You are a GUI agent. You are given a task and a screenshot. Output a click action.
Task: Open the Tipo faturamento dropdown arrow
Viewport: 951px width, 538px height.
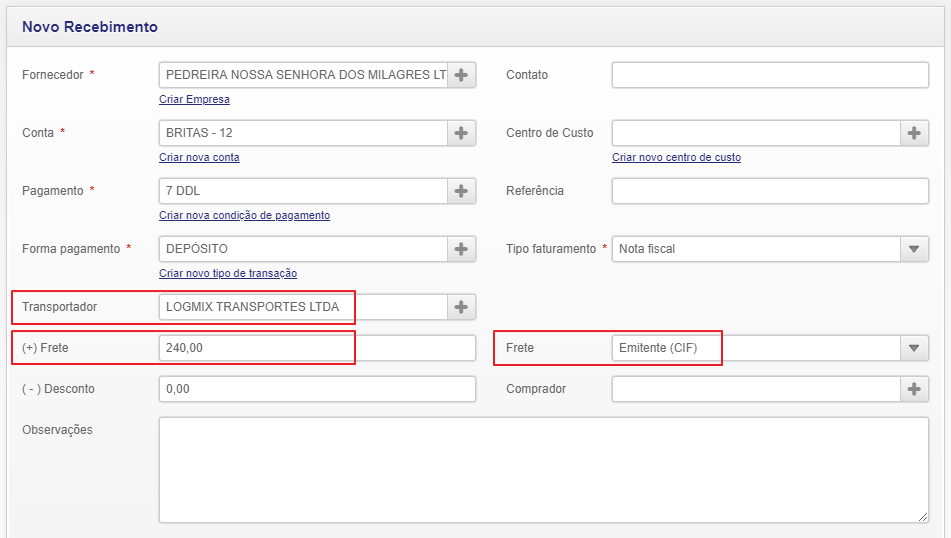(x=914, y=249)
